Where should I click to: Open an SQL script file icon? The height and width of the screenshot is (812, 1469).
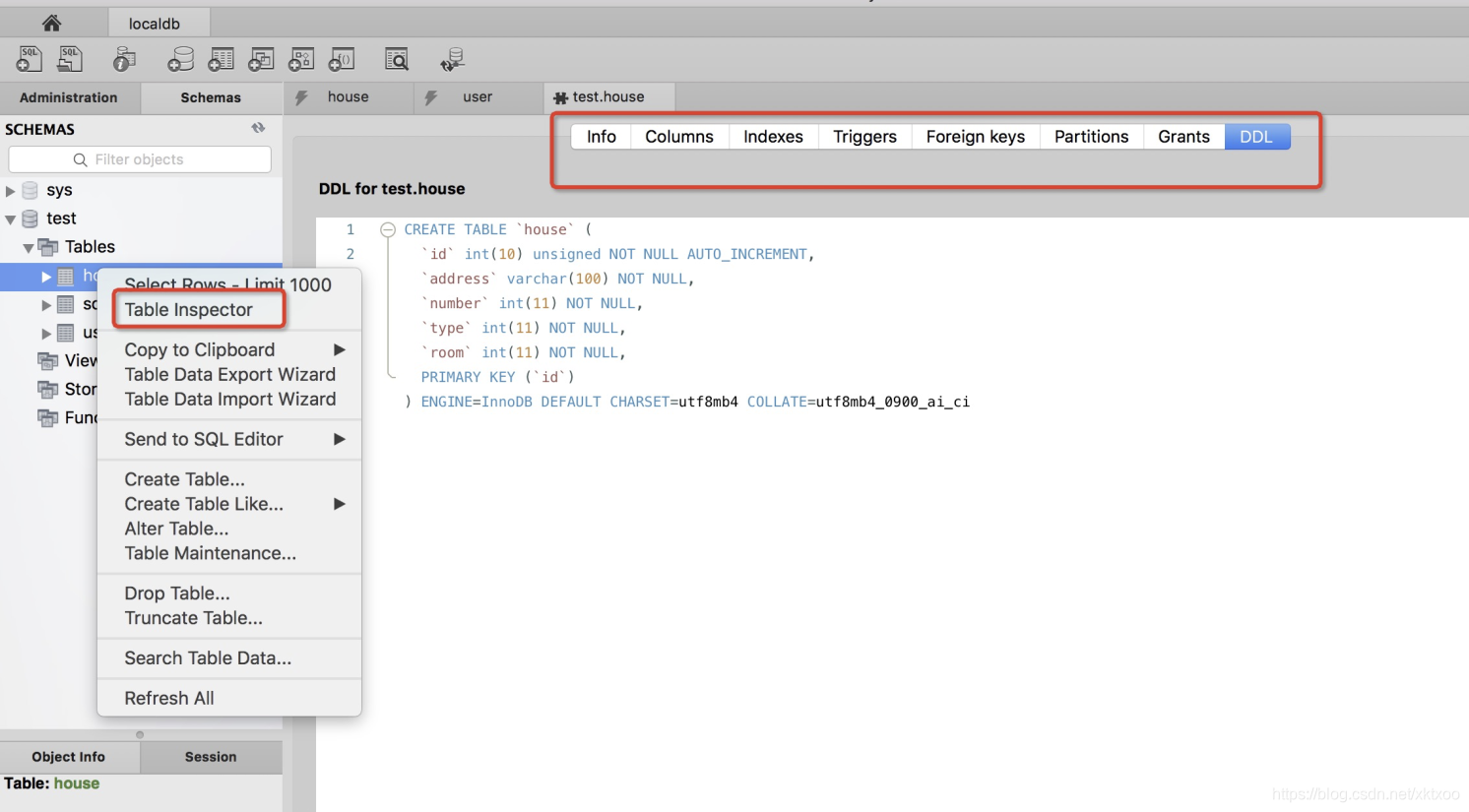70,60
